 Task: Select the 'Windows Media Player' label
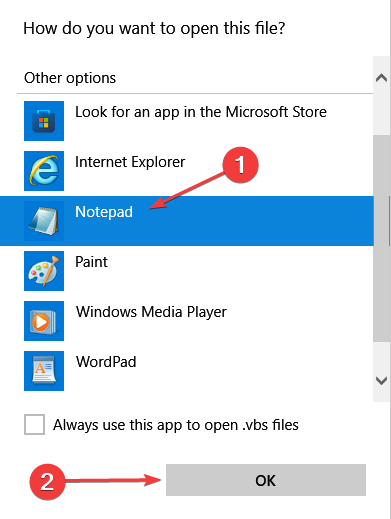(x=151, y=312)
